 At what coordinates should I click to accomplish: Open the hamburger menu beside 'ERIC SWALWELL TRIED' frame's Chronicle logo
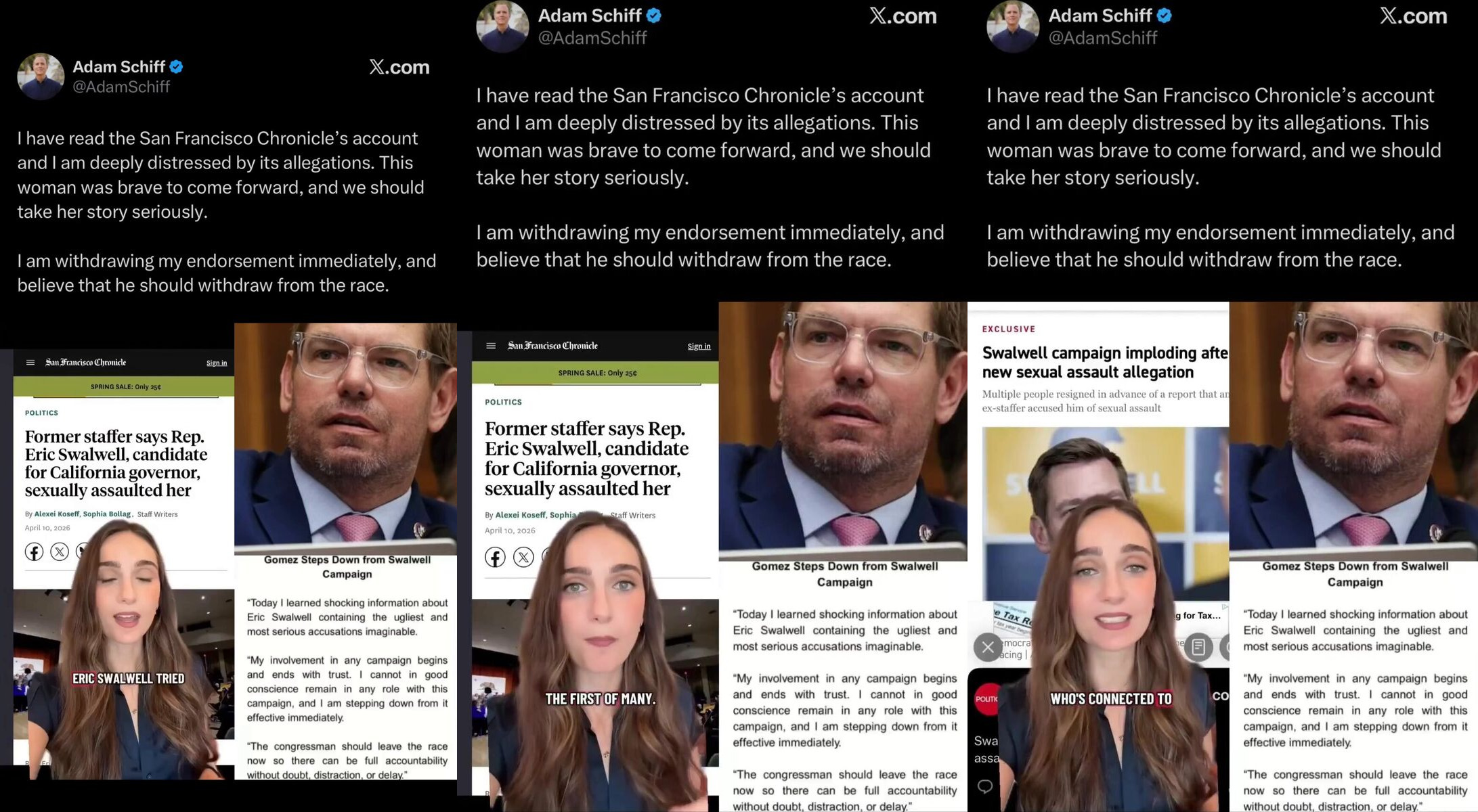click(x=30, y=363)
